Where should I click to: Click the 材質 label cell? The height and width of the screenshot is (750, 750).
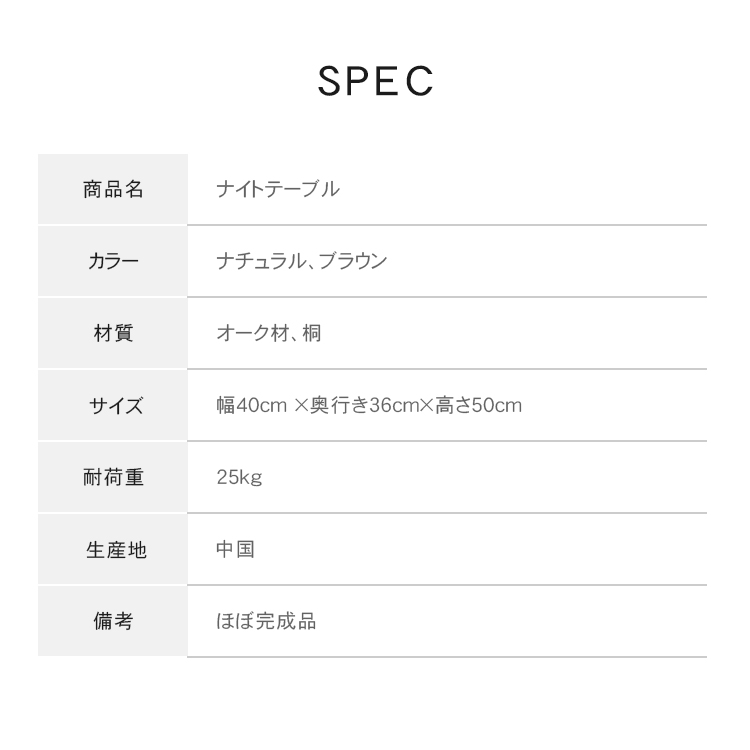[113, 333]
